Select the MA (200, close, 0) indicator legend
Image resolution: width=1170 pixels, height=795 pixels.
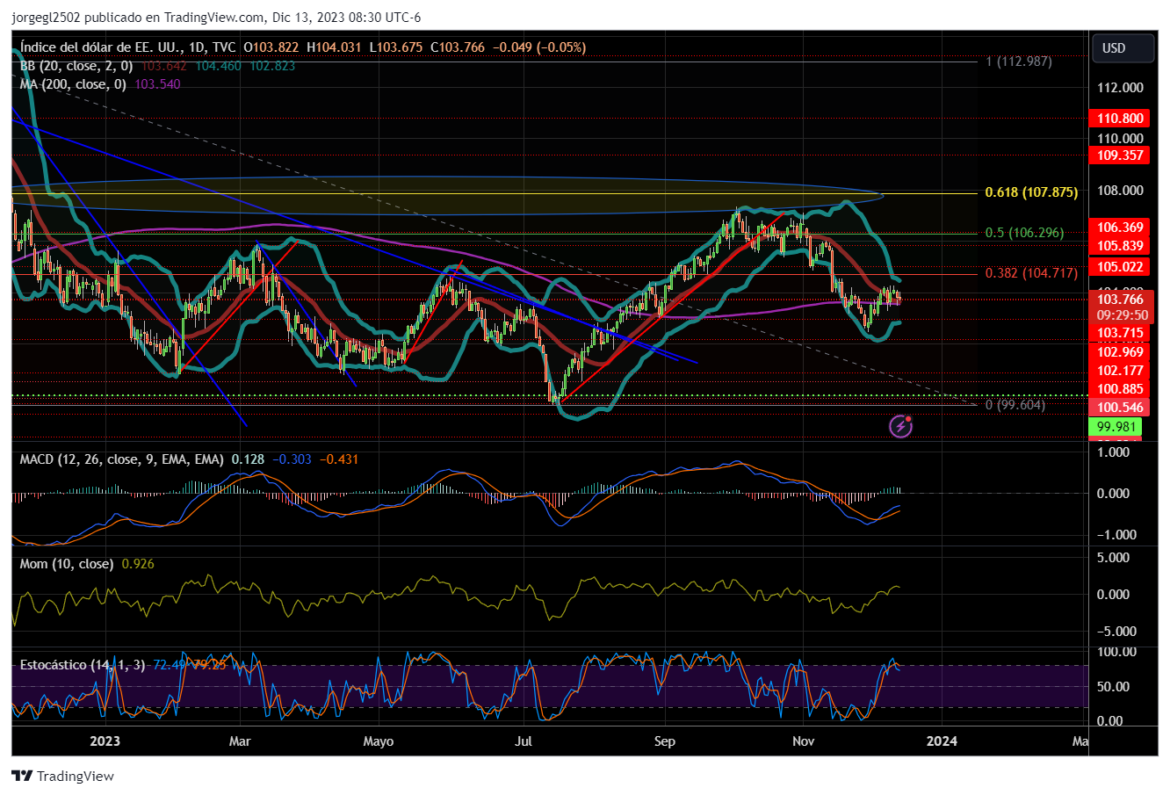coord(72,84)
